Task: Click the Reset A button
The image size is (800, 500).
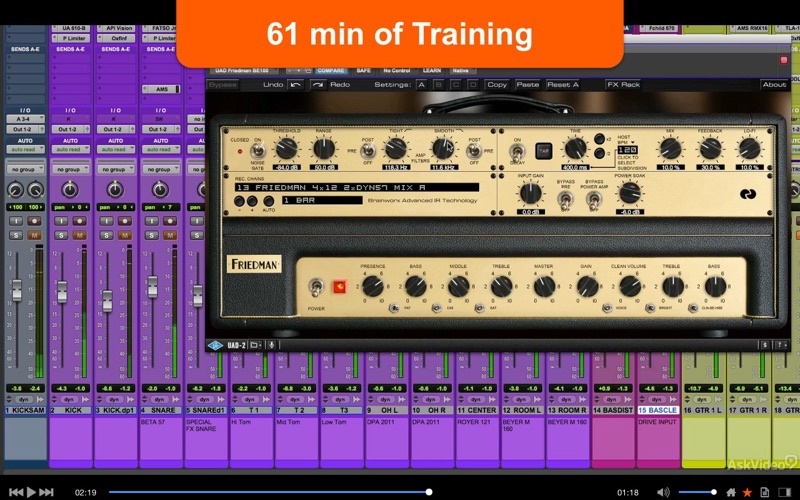Action: pos(563,85)
